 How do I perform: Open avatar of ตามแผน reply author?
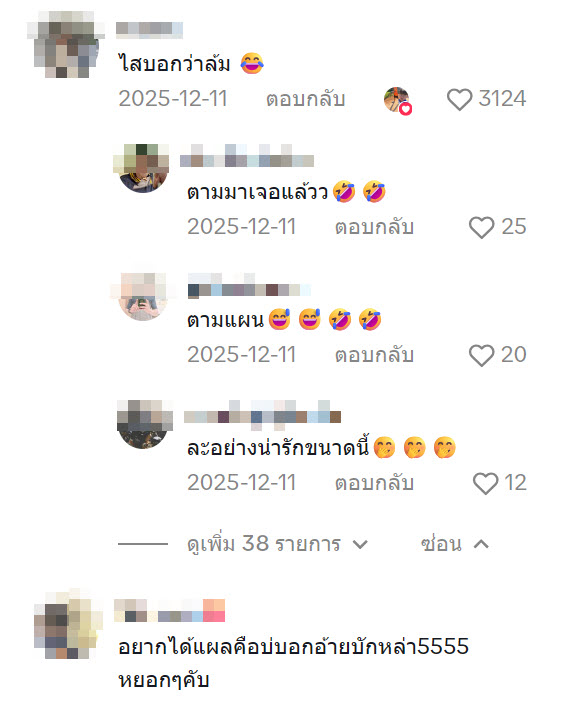143,297
